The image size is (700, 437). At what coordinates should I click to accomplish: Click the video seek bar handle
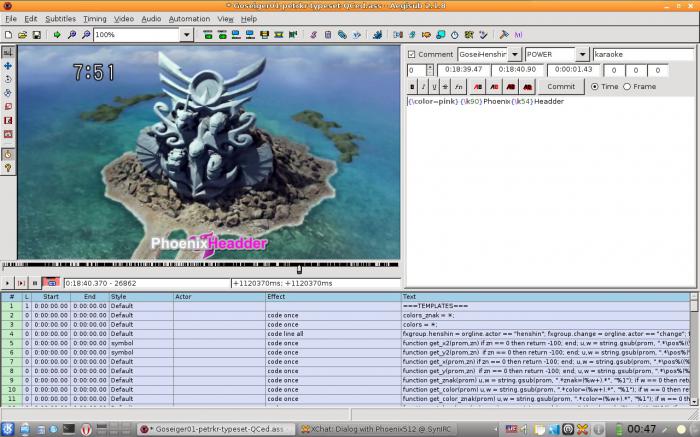click(x=299, y=269)
